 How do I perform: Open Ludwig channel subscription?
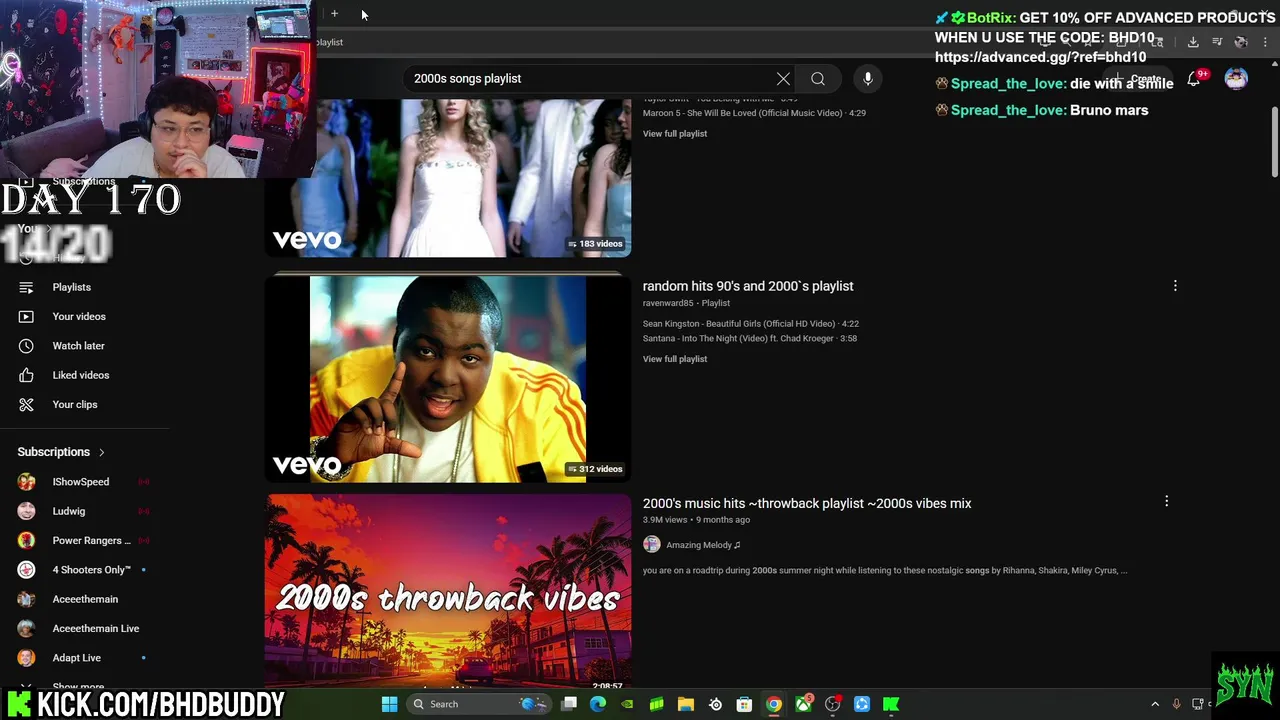pyautogui.click(x=69, y=511)
